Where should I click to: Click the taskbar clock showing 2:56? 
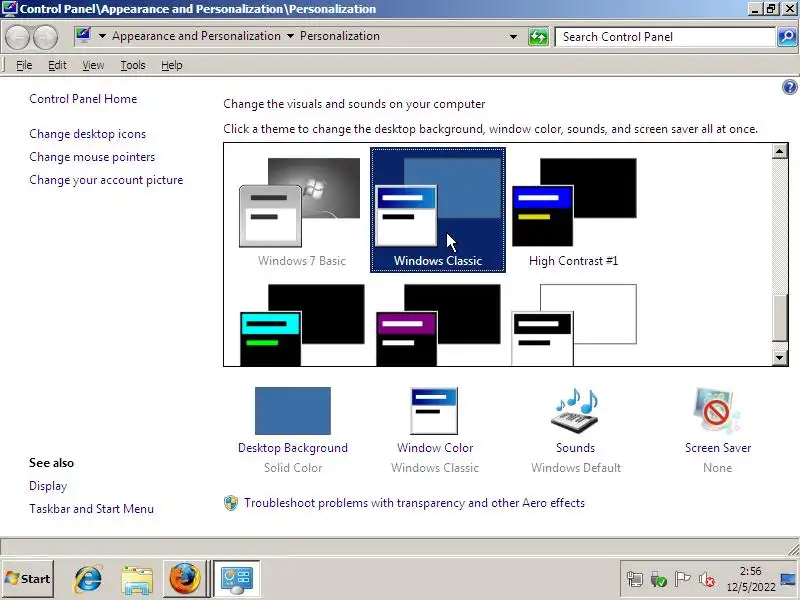(751, 579)
